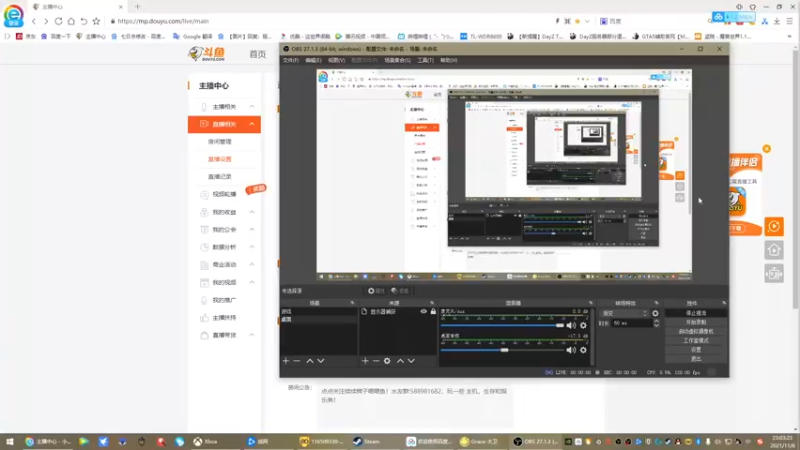Screen dimensions: 800x450
Task: Expand the 直播带货 sidebar section
Action: tap(252, 335)
